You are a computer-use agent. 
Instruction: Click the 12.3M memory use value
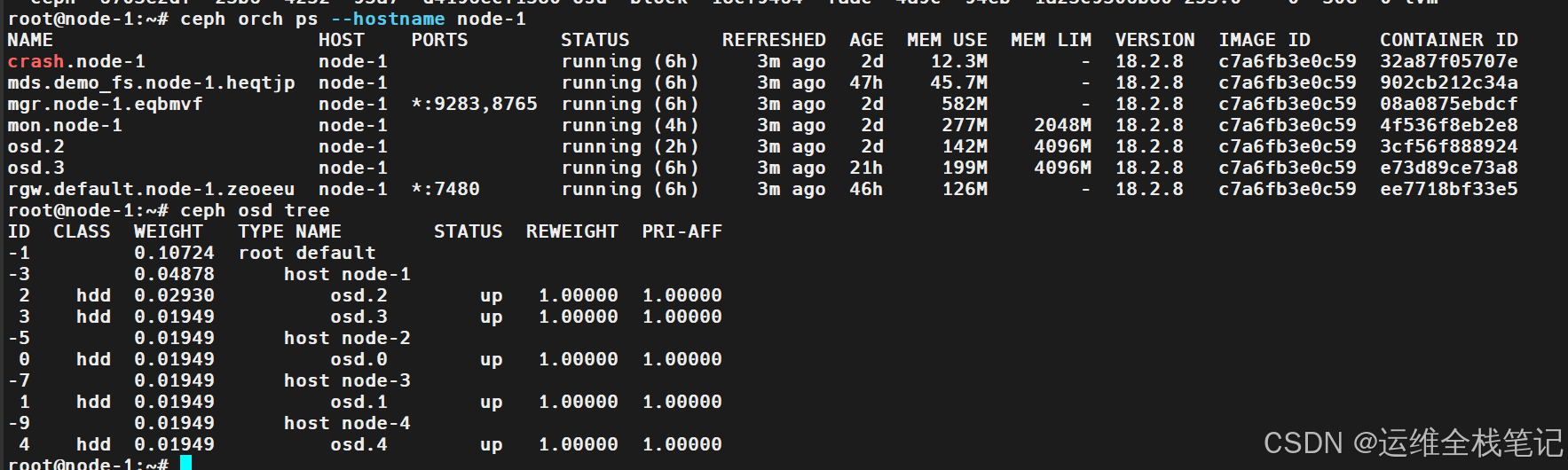pos(958,61)
